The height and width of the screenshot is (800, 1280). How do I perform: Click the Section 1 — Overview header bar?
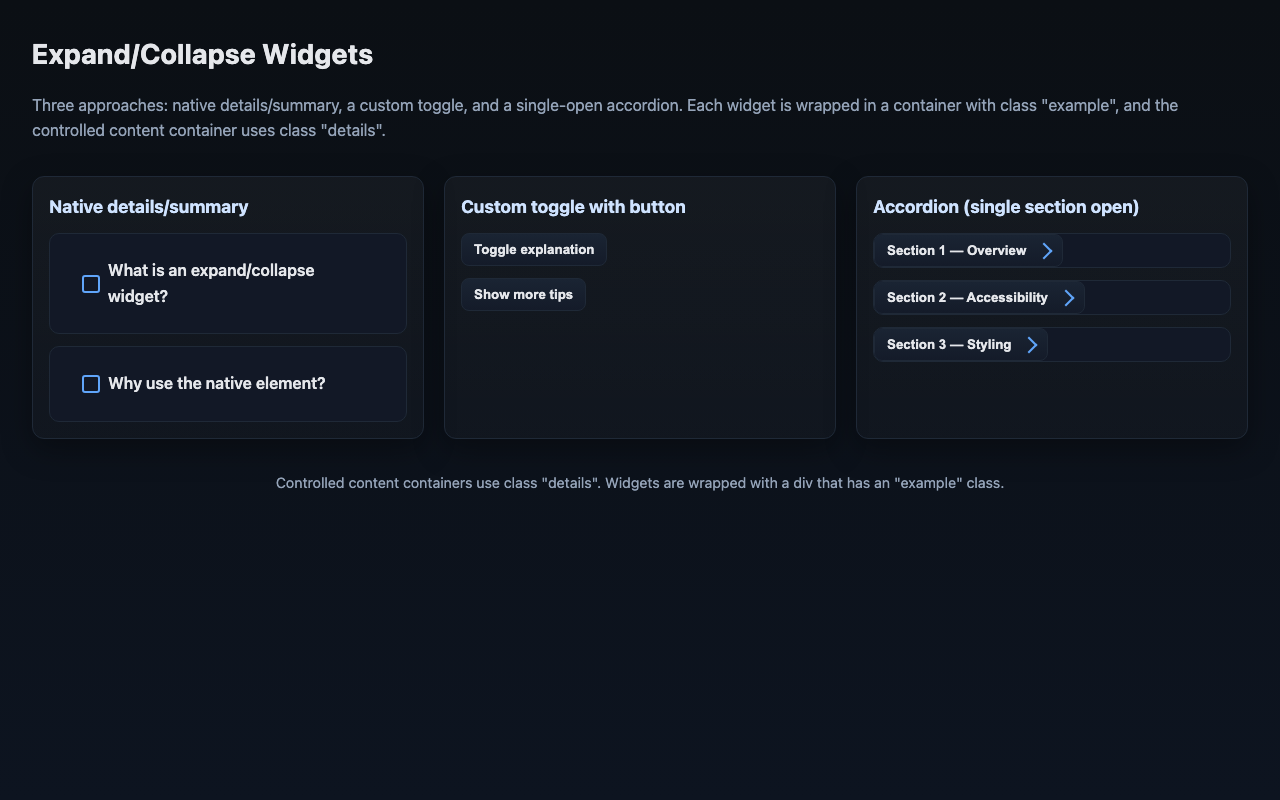958,250
